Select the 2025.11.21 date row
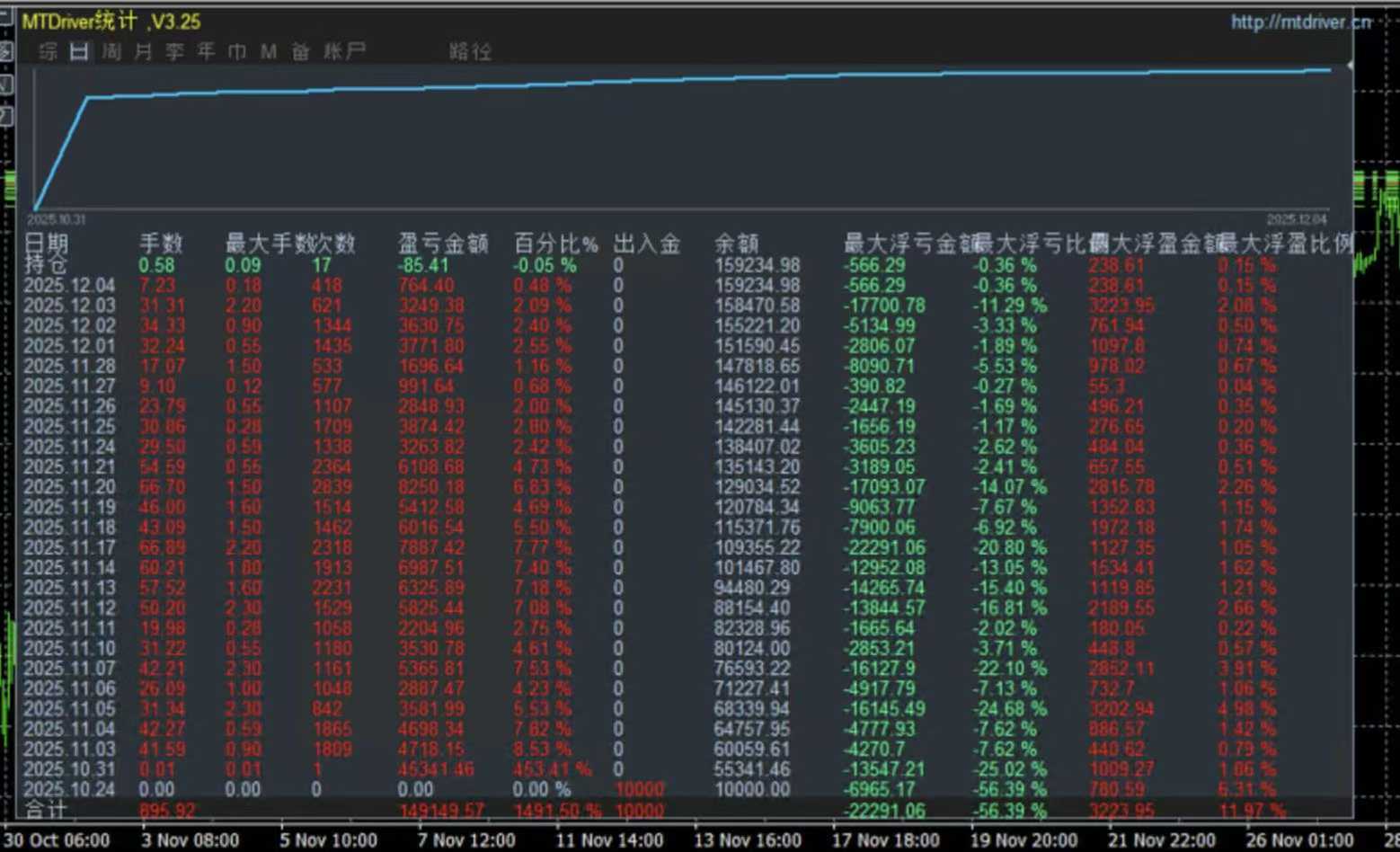 pos(69,467)
